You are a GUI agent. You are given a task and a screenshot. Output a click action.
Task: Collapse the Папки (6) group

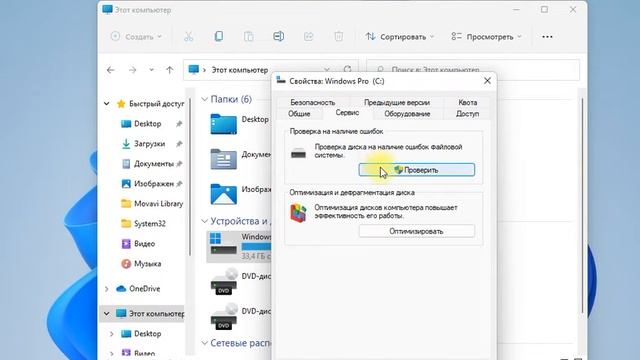(204, 99)
